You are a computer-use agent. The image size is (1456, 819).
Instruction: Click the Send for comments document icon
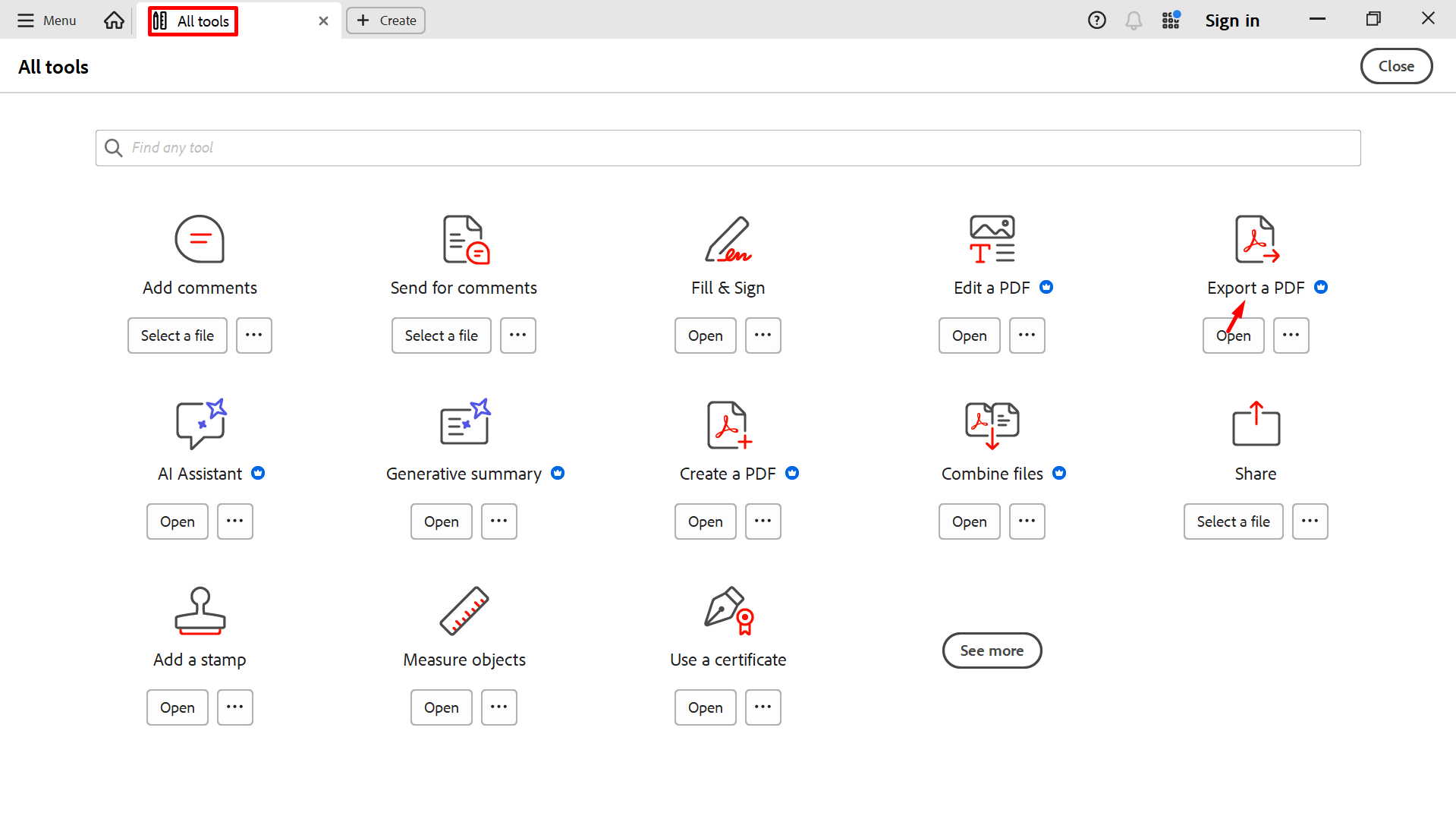coord(465,239)
